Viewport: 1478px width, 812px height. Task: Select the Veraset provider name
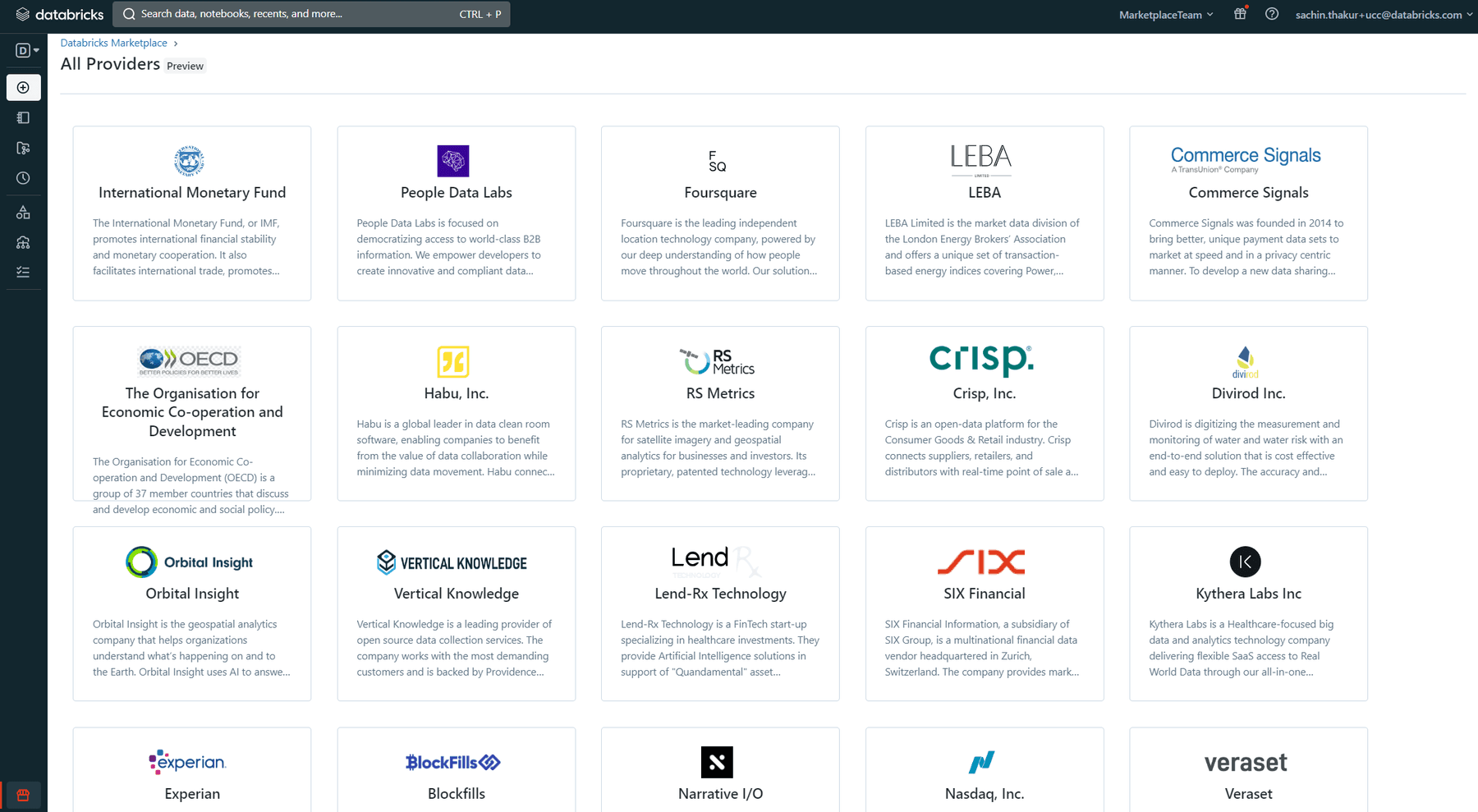1248,795
